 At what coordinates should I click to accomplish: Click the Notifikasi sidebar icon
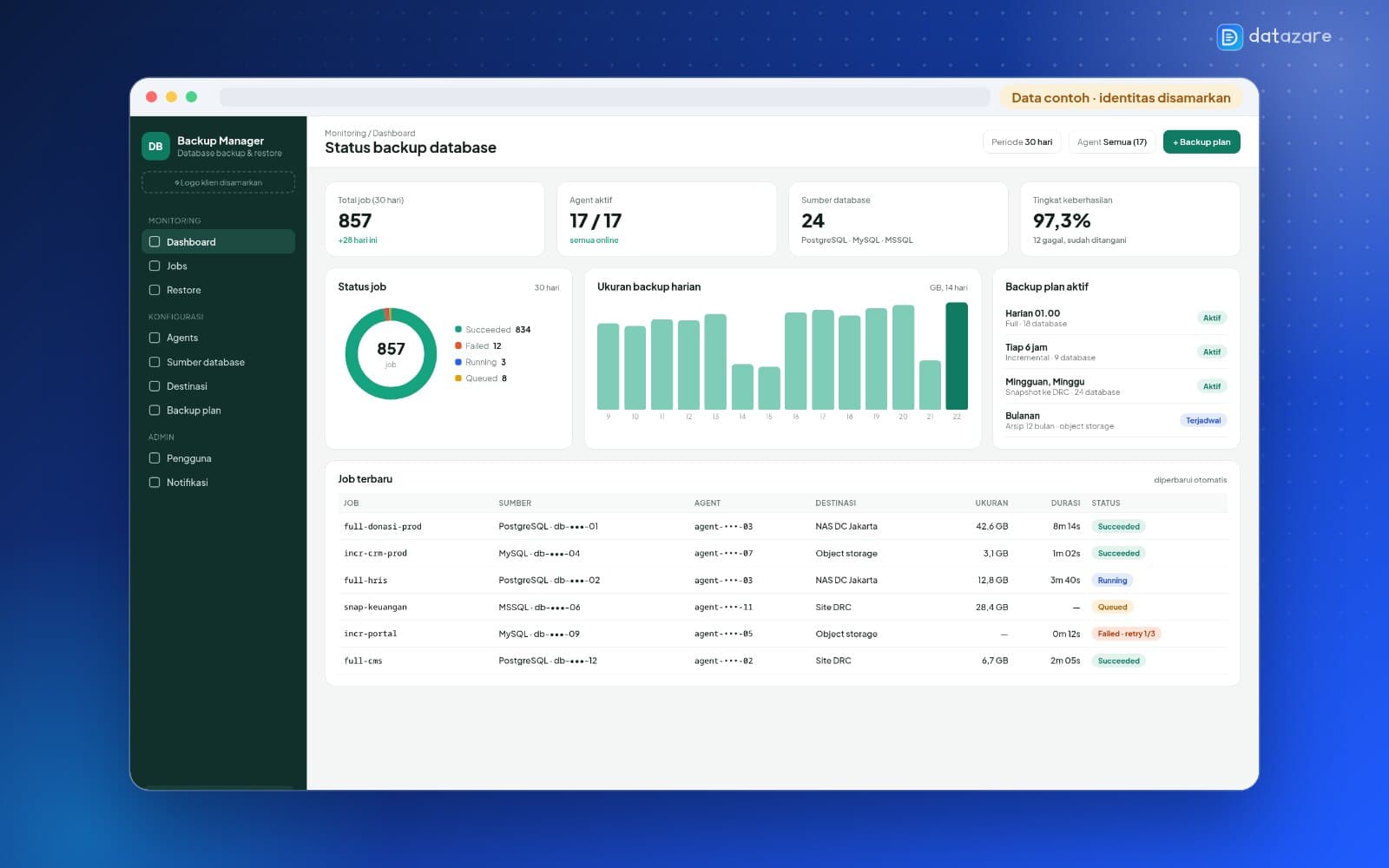155,483
